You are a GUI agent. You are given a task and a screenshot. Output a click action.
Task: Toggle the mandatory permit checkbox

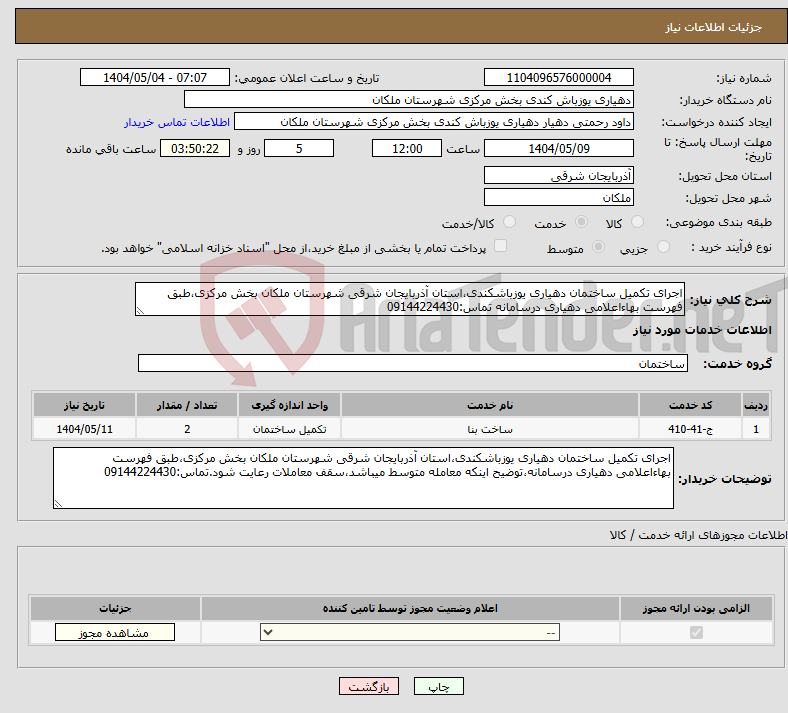tap(696, 632)
